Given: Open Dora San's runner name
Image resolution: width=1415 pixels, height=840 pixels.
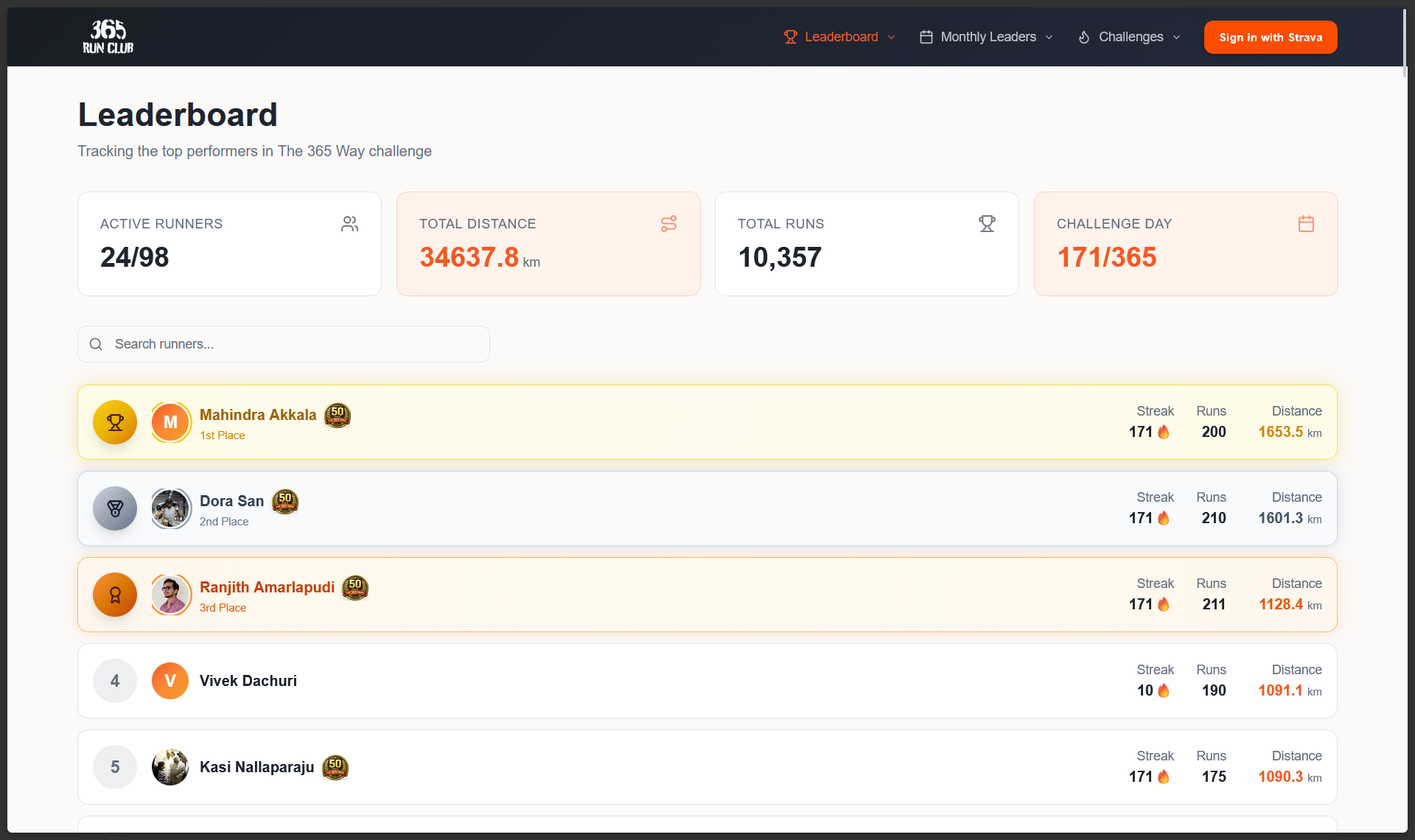Looking at the screenshot, I should [x=231, y=501].
